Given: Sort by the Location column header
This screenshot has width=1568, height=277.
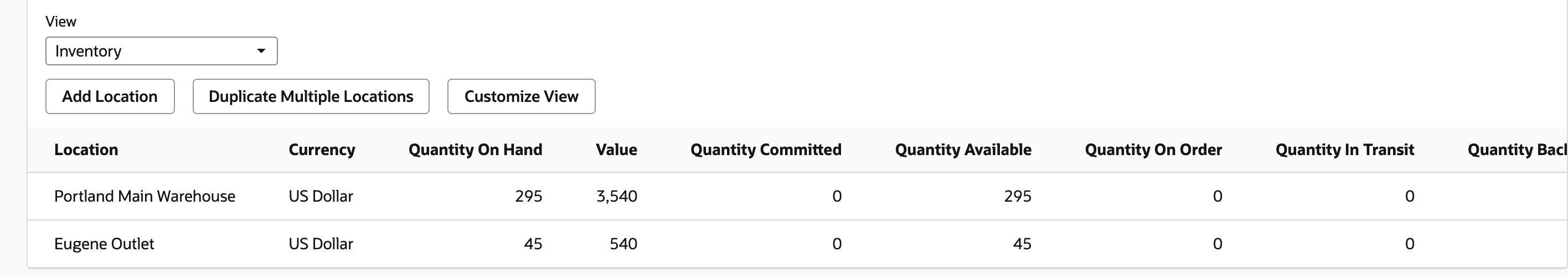Looking at the screenshot, I should pos(86,150).
